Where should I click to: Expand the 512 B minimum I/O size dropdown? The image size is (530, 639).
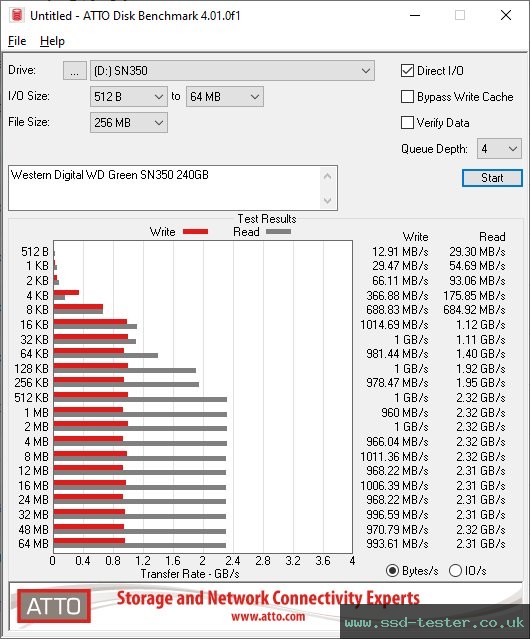pyautogui.click(x=129, y=97)
